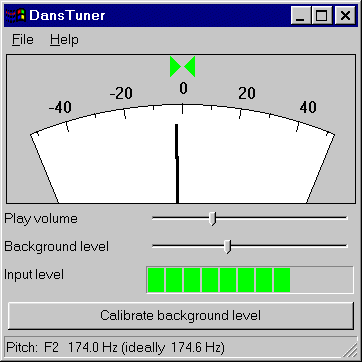Click the green in-tune arrows indicator
Viewport: 362px width, 362px height.
click(182, 67)
